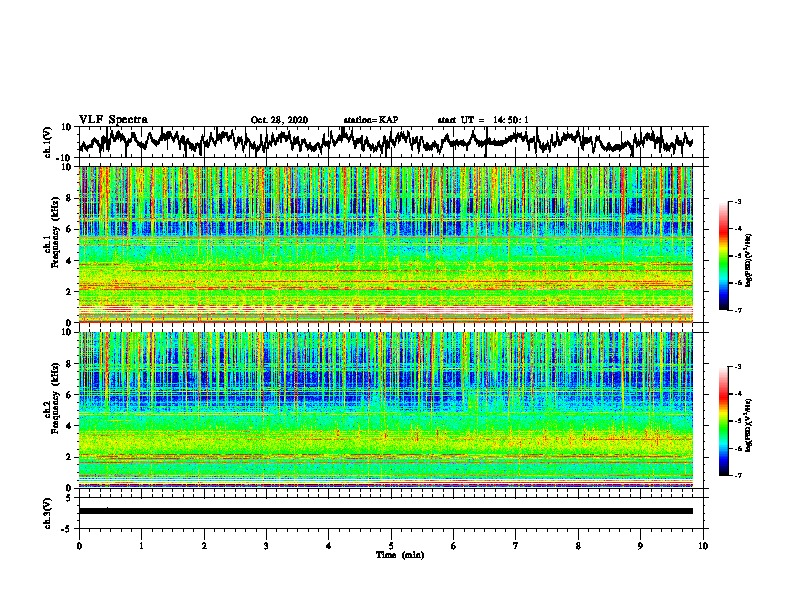The image size is (792, 612).
Task: Click the "start UT = 14:50:1" label
Action: (483, 120)
